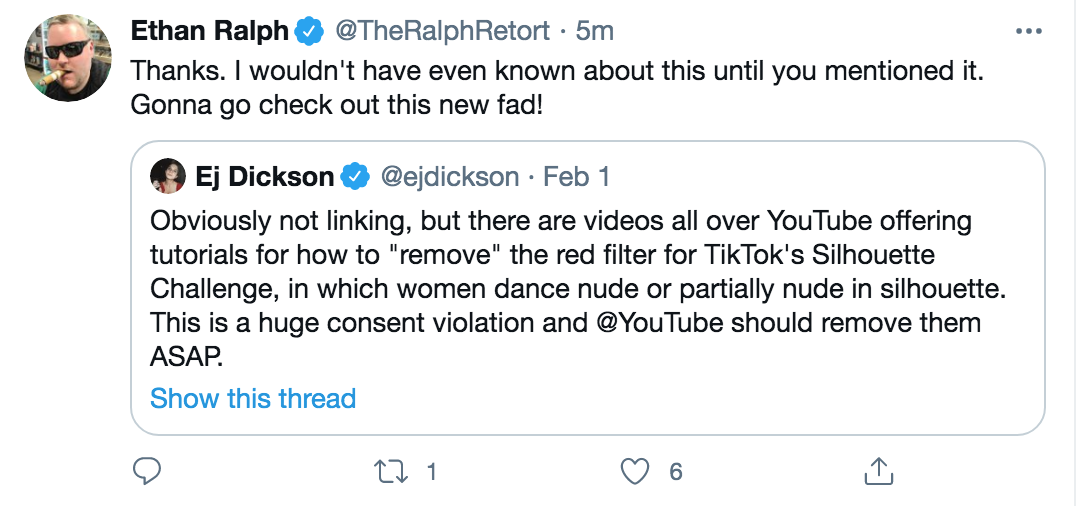Open the quoted tweet body text
Image resolution: width=1076 pixels, height=506 pixels.
(x=578, y=288)
